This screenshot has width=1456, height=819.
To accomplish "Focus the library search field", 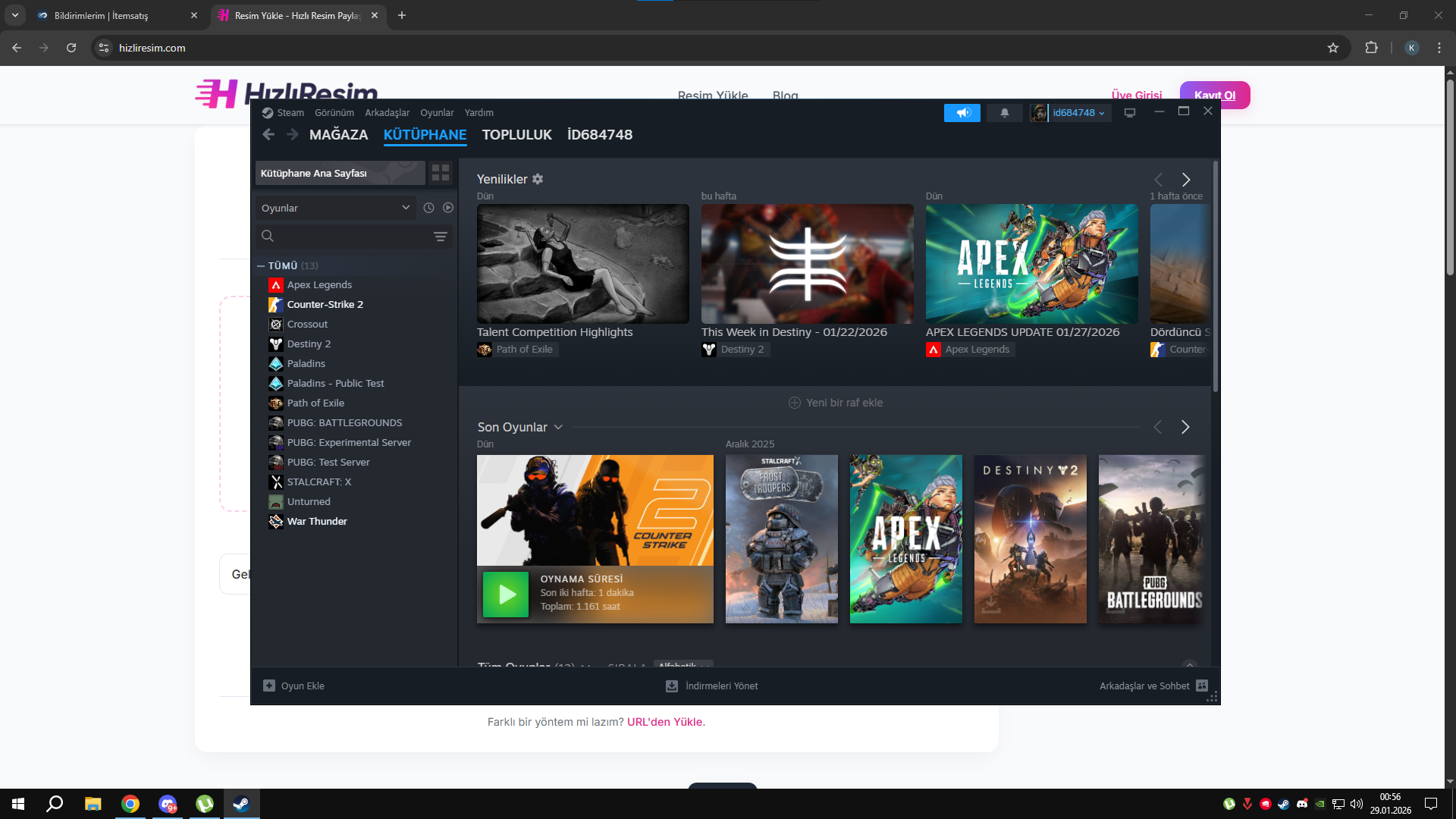I will [x=354, y=237].
